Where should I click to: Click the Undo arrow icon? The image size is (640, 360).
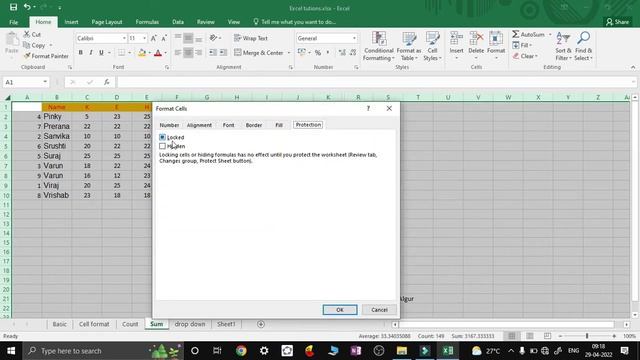[27, 7]
